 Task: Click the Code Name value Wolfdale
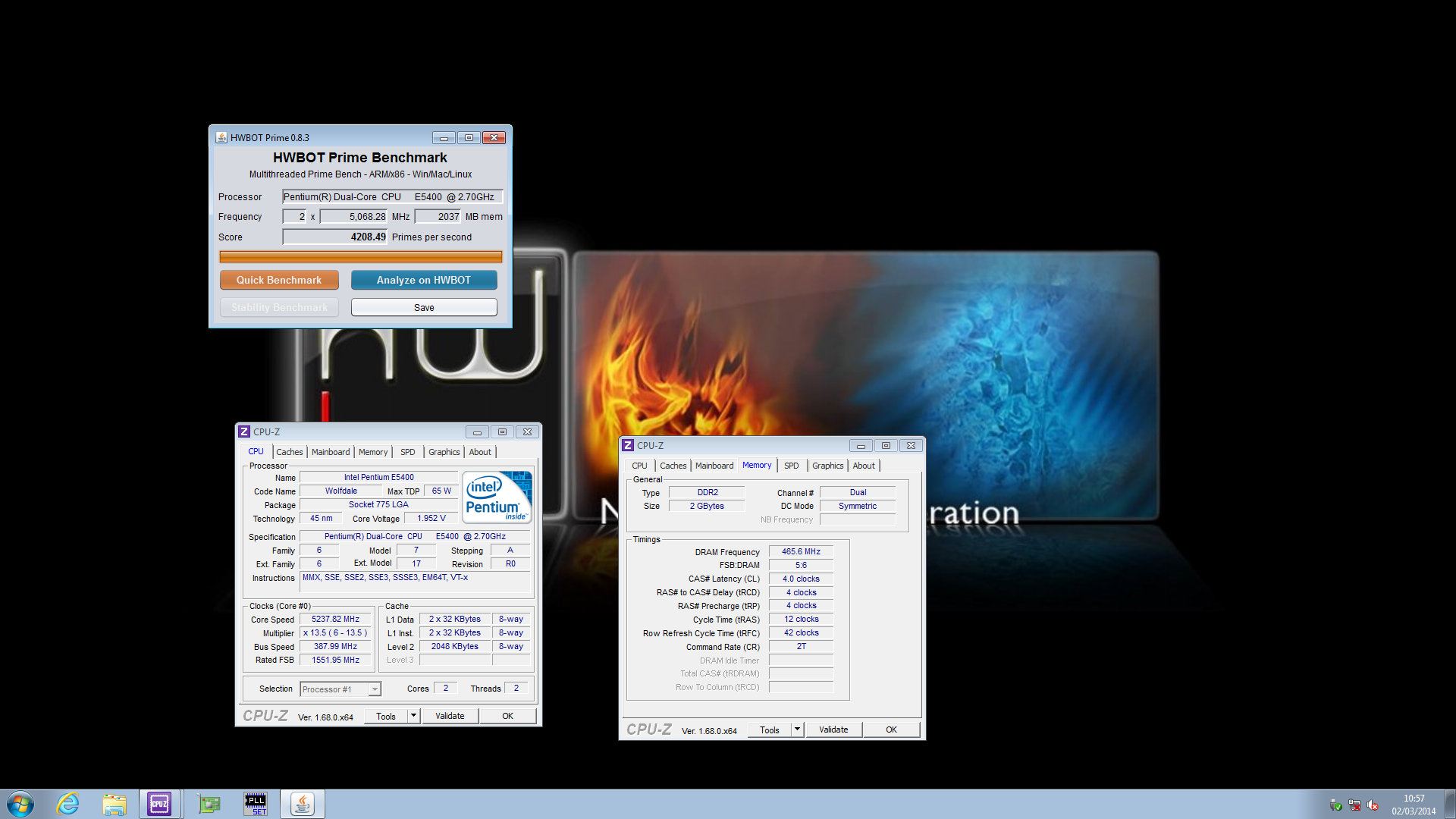click(341, 491)
